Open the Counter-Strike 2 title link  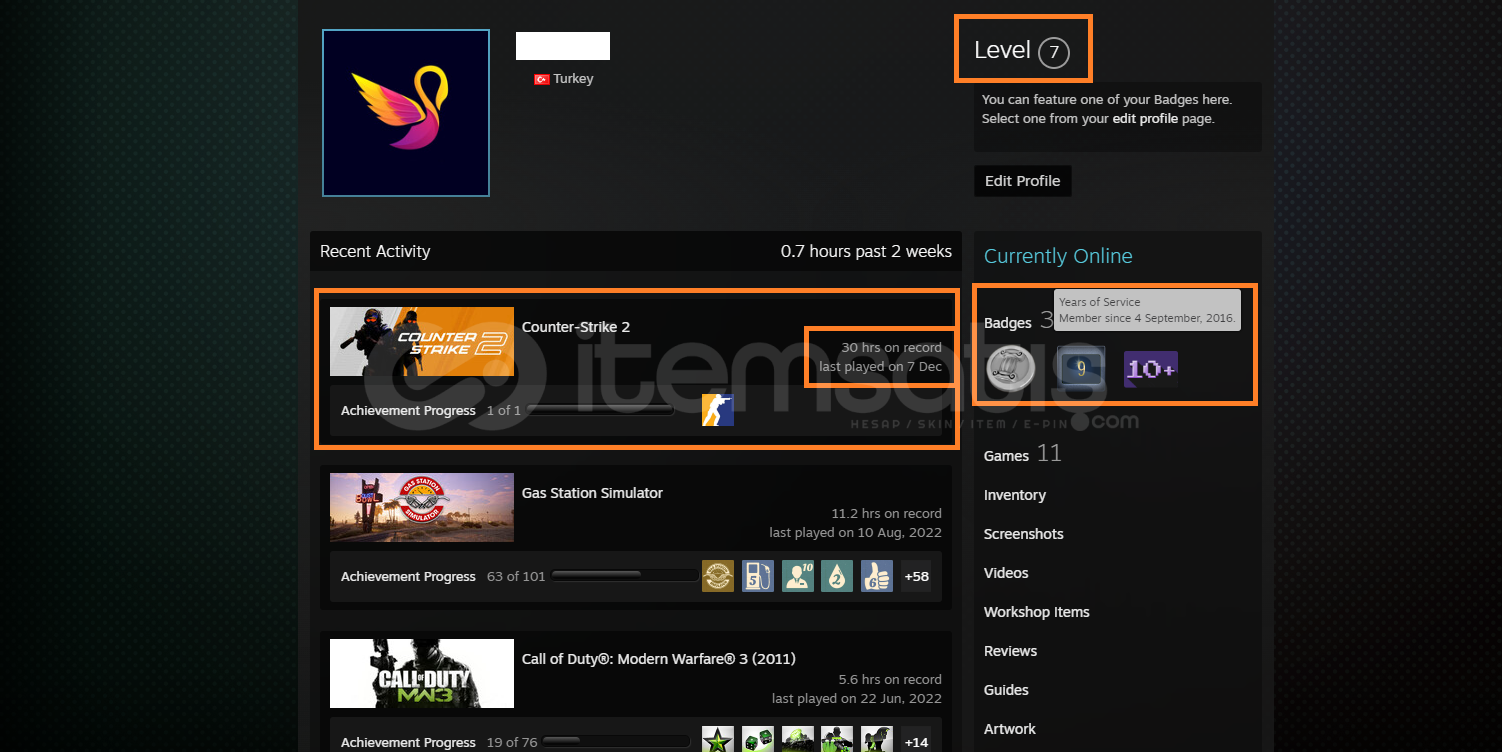tap(576, 327)
